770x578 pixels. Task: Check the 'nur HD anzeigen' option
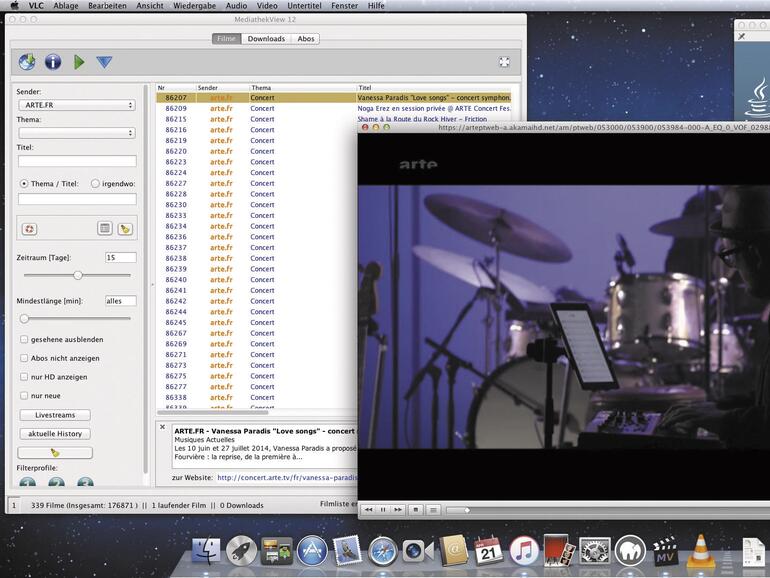(24, 377)
